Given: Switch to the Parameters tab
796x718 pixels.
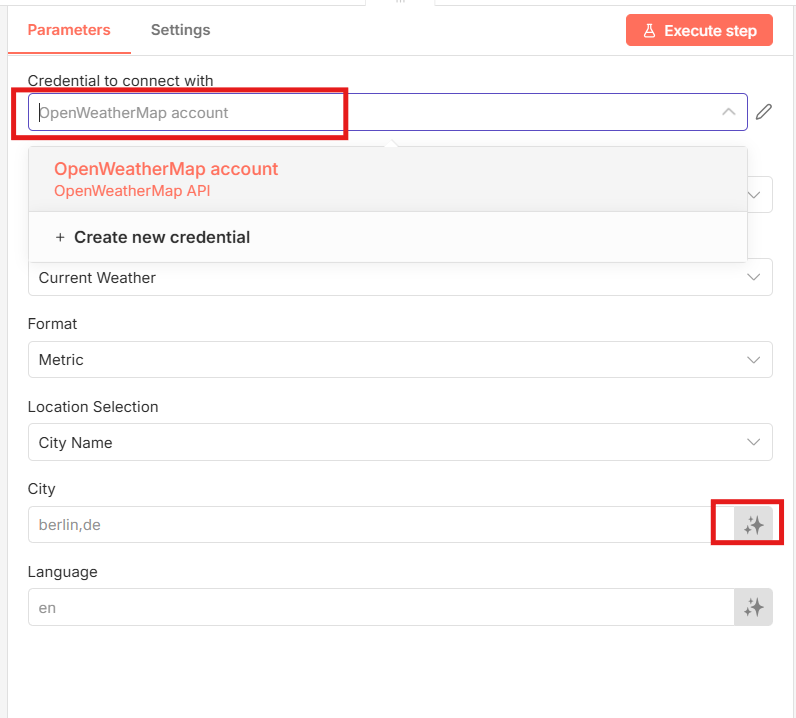Looking at the screenshot, I should pyautogui.click(x=69, y=30).
